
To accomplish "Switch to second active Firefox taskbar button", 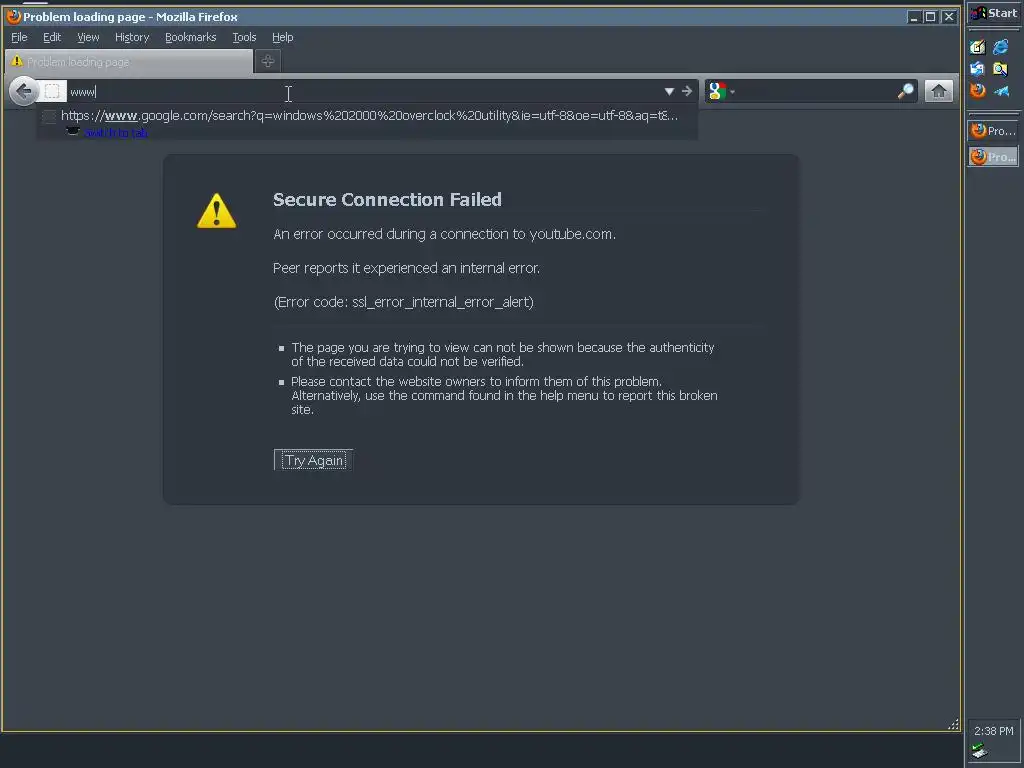I will 993,157.
